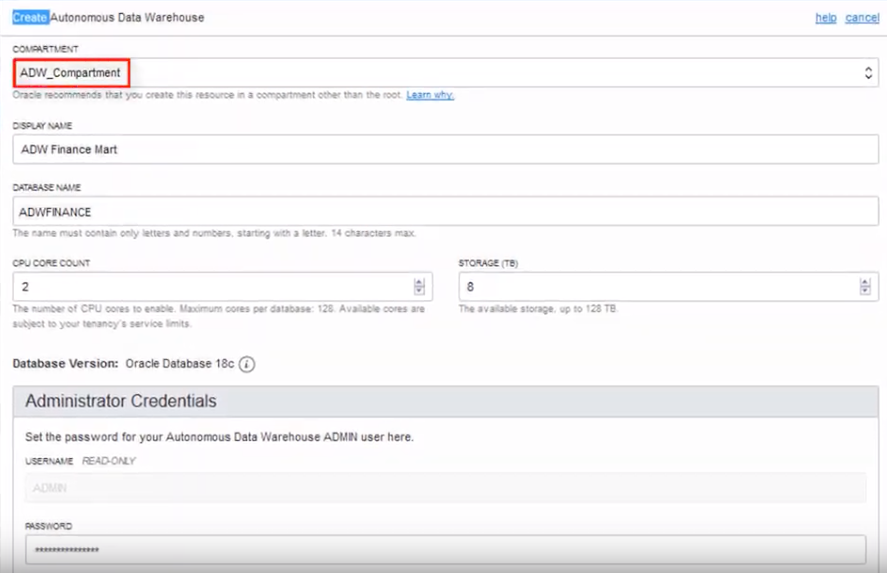
Task: Click the read-only ADMIN username field
Action: tap(445, 488)
